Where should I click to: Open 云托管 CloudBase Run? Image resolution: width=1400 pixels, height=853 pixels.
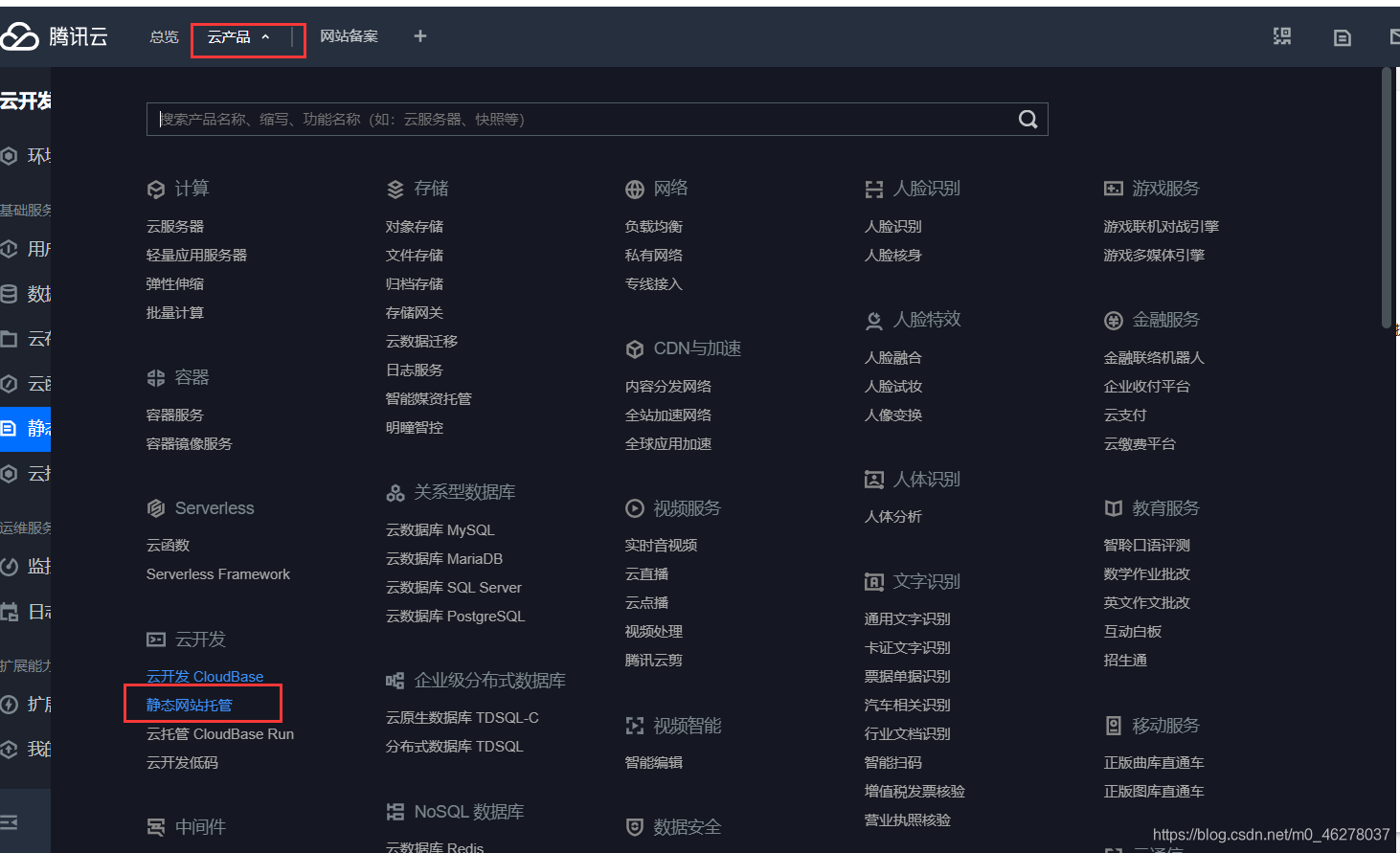tap(220, 734)
